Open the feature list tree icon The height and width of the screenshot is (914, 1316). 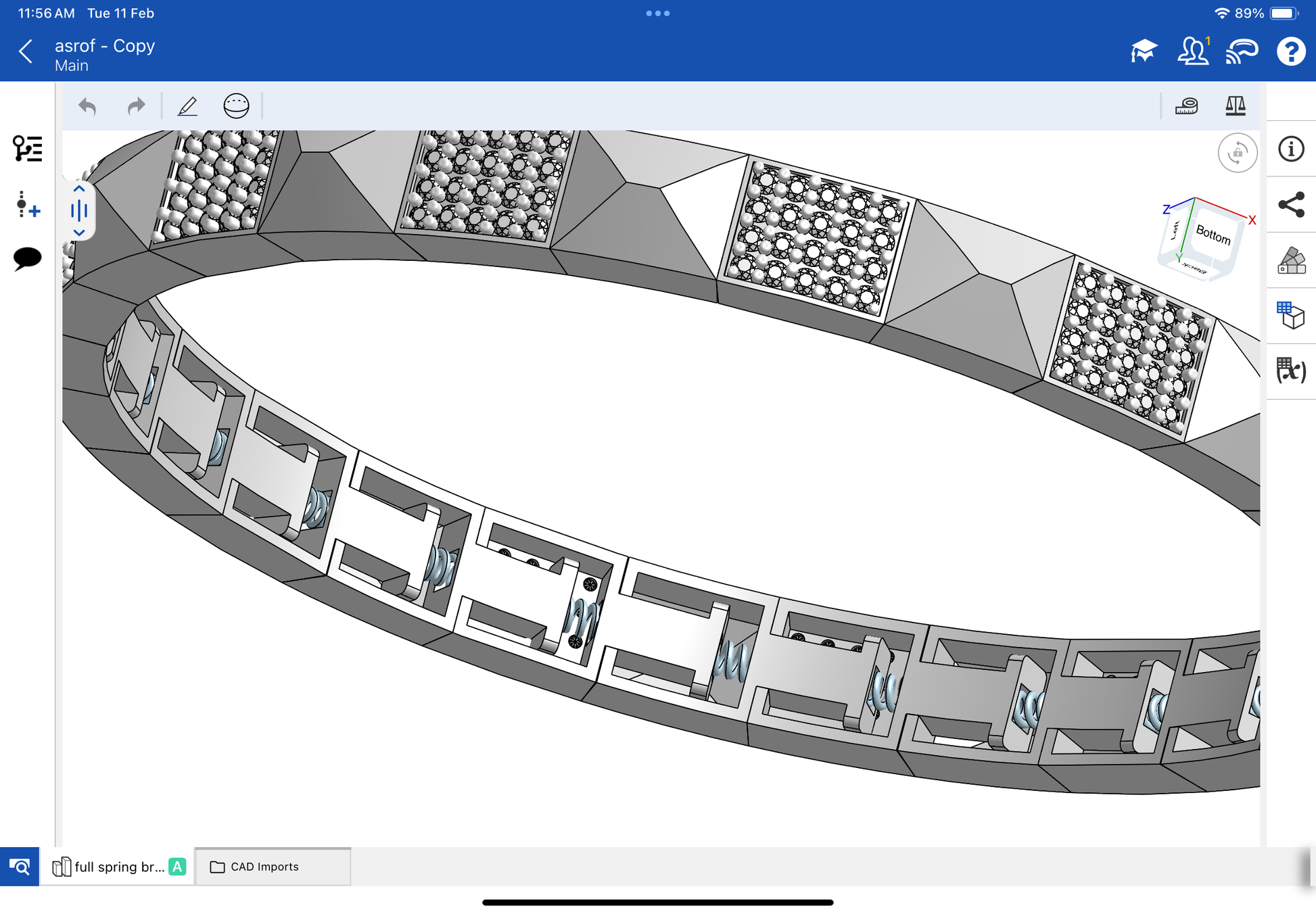point(27,148)
